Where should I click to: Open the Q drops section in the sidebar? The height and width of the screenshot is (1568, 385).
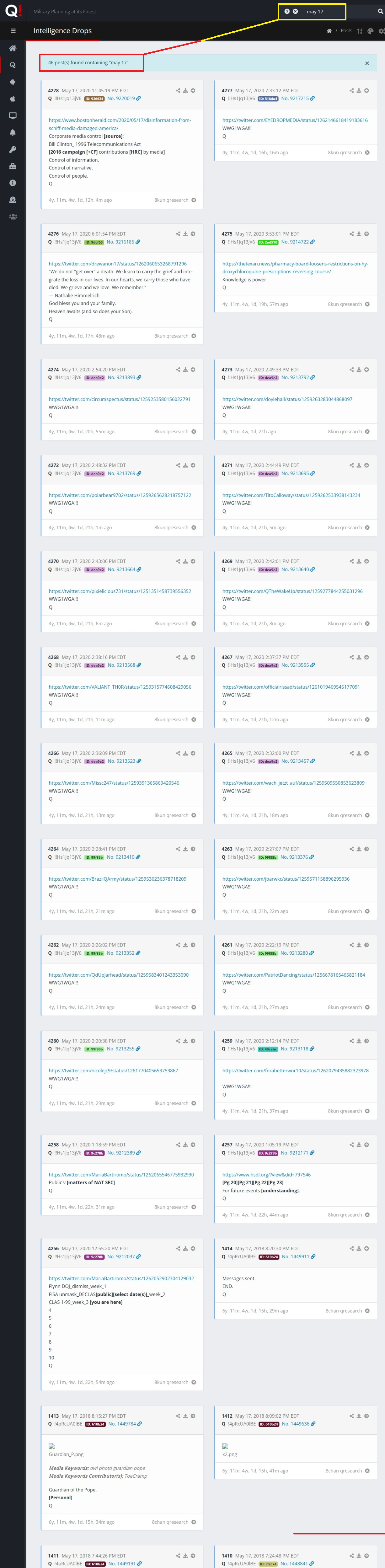[13, 65]
